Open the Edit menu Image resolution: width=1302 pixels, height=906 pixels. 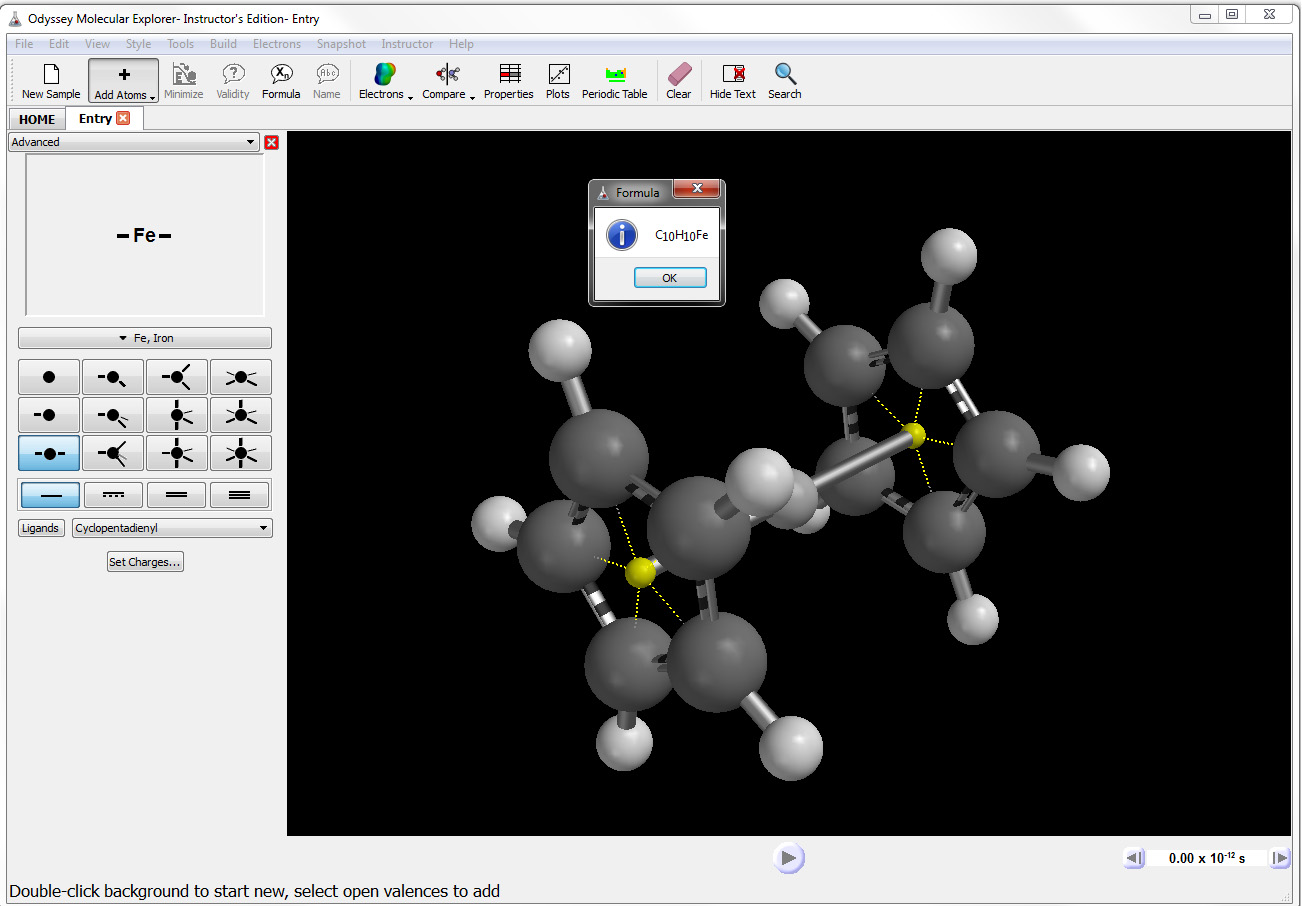[59, 44]
